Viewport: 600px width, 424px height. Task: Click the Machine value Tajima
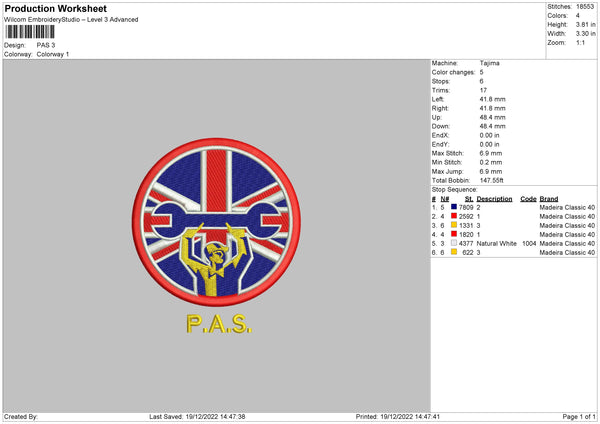click(x=489, y=63)
